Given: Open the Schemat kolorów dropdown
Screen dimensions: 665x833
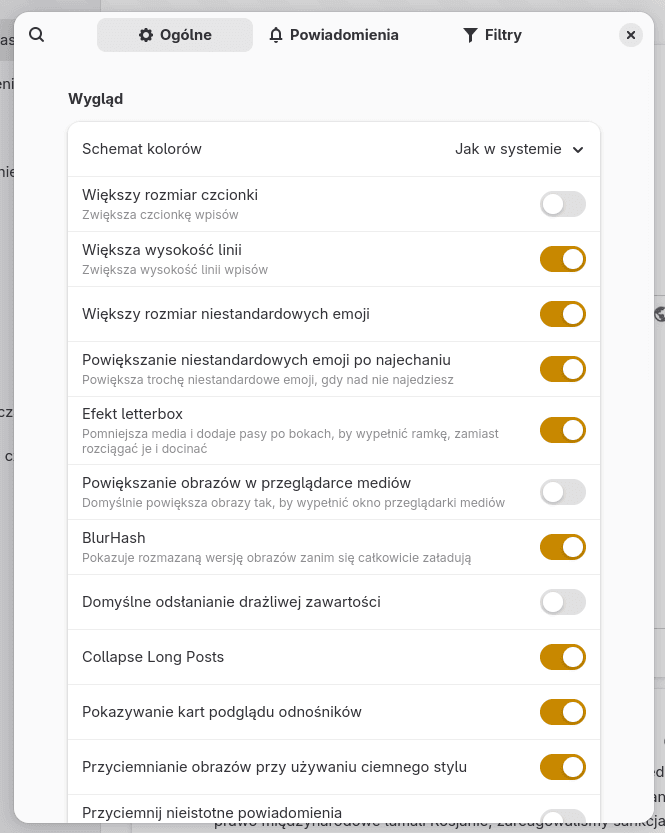Looking at the screenshot, I should coord(518,149).
